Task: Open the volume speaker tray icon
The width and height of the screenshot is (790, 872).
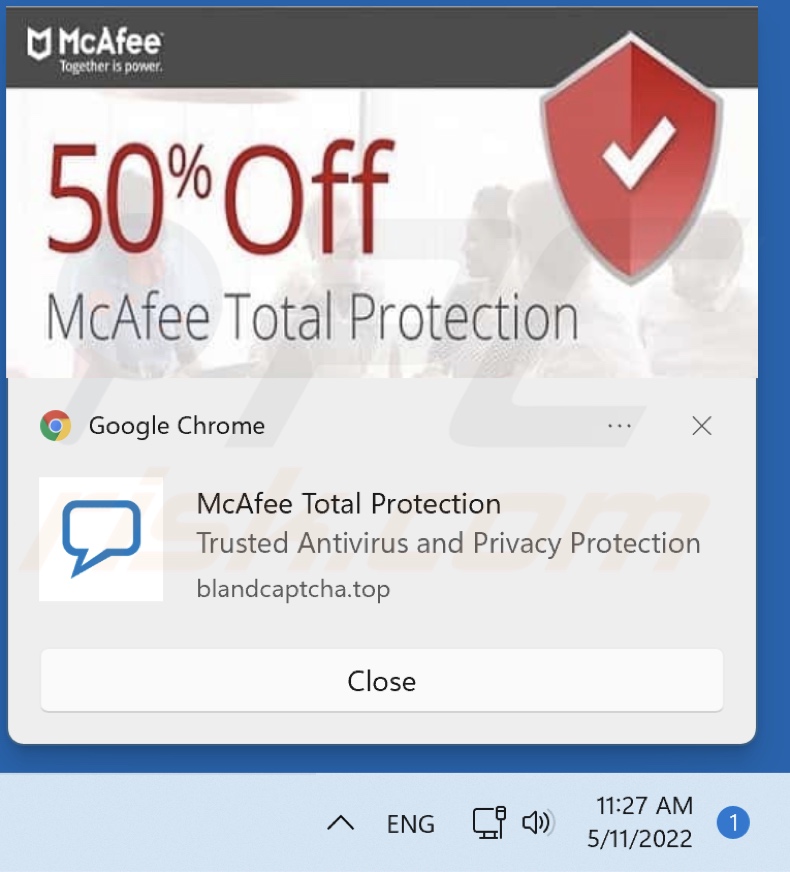Action: coord(536,823)
